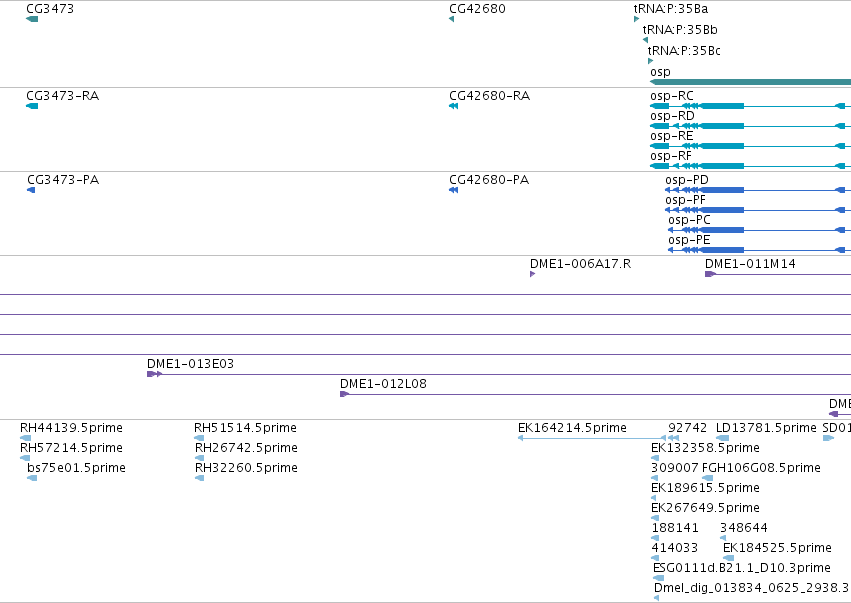The width and height of the screenshot is (851, 603).
Task: Select the tRNA:P:35Ba feature label
Action: point(671,9)
